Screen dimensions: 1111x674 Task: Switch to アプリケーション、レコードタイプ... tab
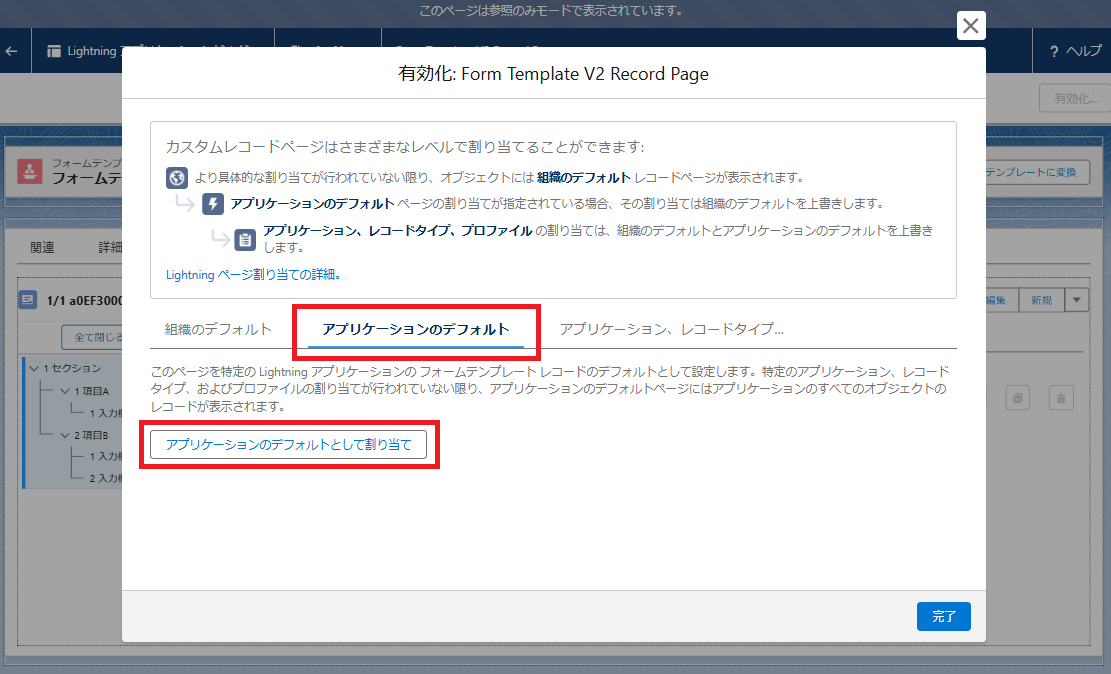[672, 330]
